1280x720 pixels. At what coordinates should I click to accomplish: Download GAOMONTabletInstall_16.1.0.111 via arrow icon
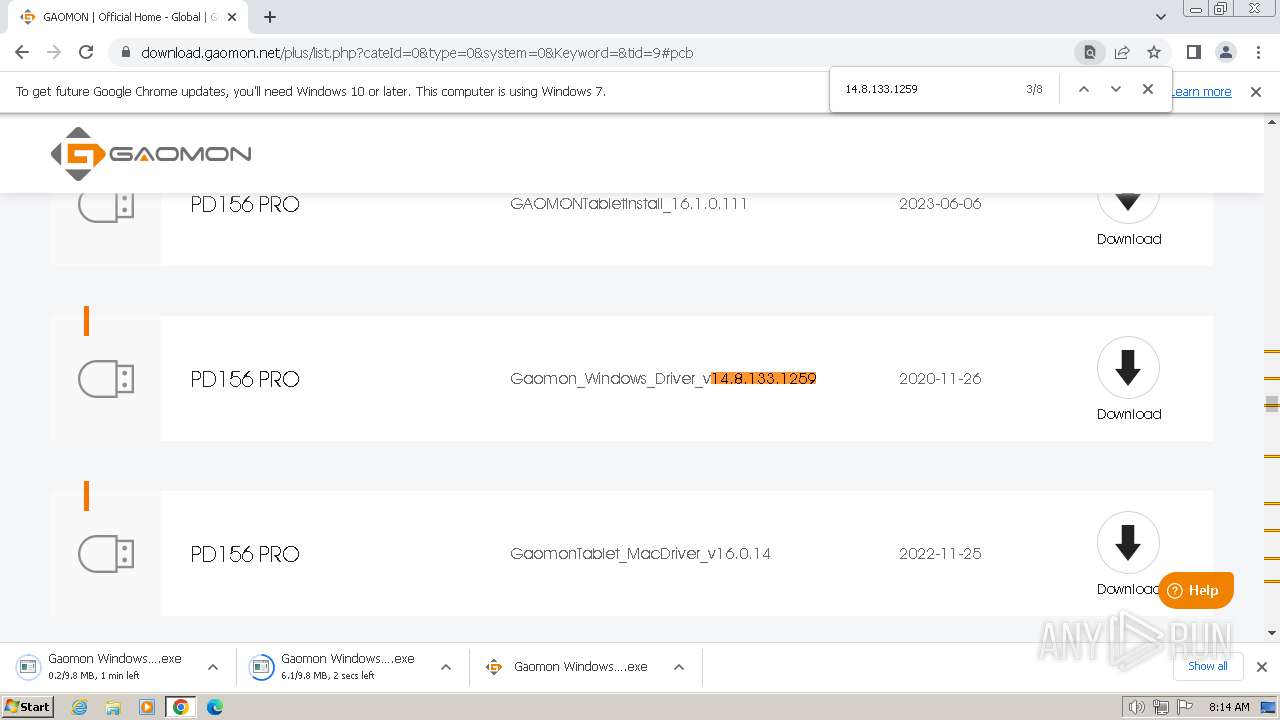point(1128,202)
